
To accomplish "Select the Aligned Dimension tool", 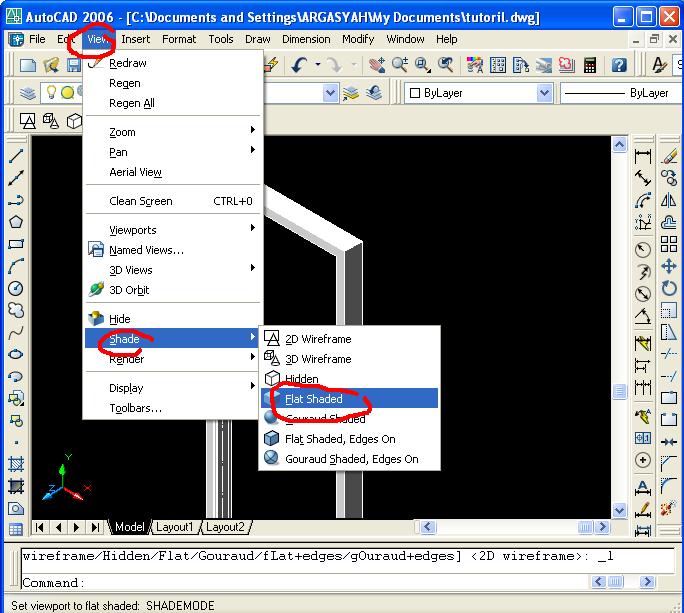I will pyautogui.click(x=643, y=178).
